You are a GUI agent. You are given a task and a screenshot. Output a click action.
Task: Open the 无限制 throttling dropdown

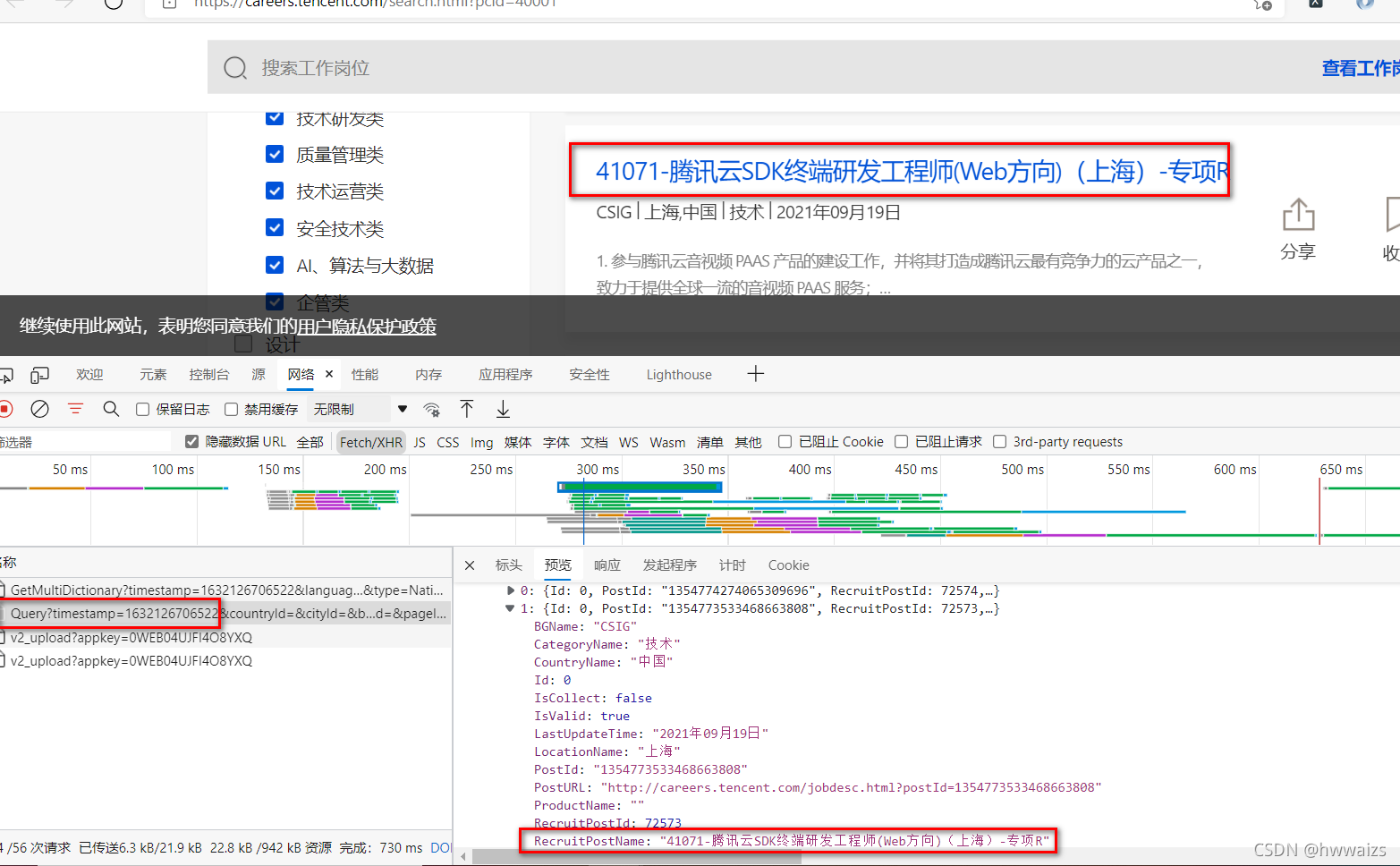pyautogui.click(x=359, y=409)
